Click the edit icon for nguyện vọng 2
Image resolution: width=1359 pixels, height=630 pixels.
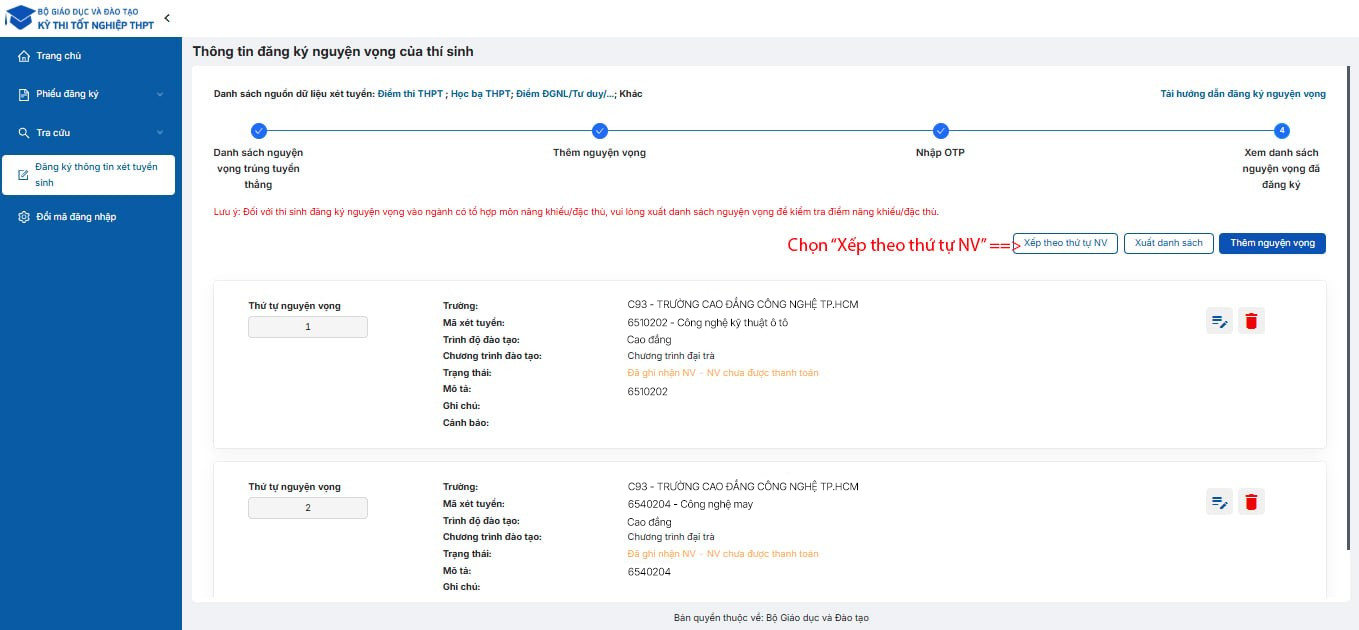1219,502
